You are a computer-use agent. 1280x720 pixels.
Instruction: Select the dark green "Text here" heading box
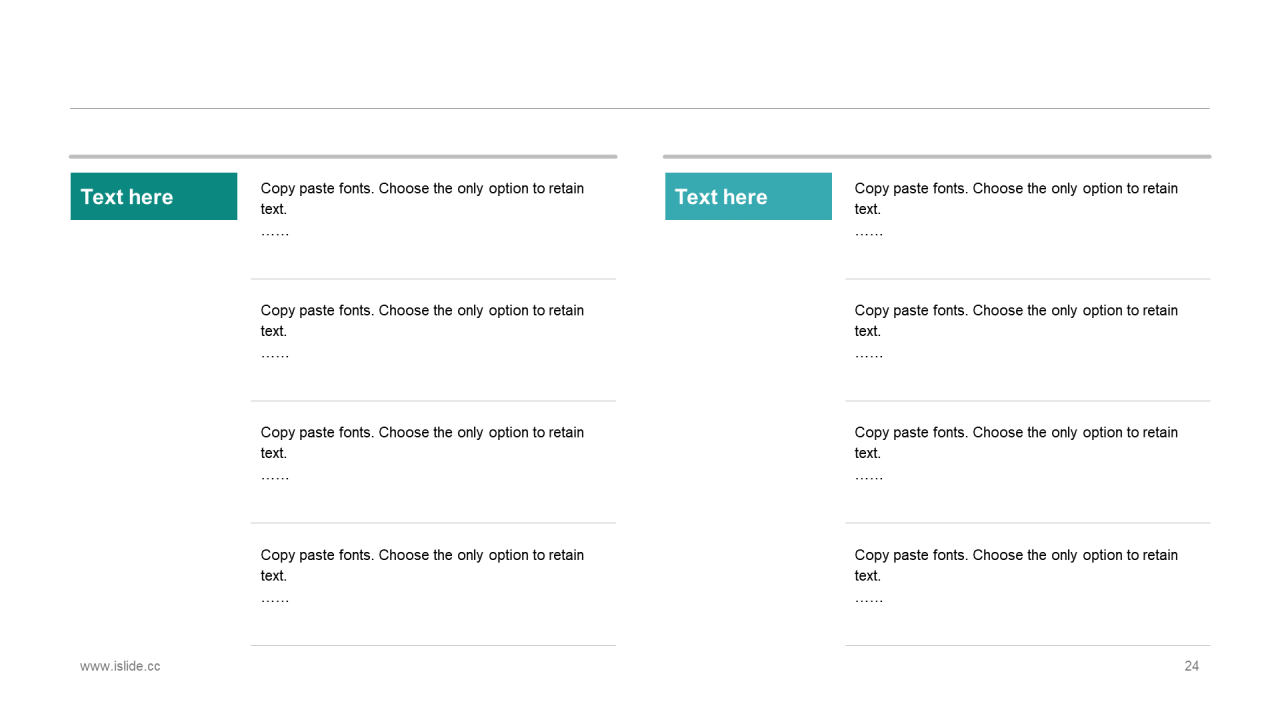154,196
